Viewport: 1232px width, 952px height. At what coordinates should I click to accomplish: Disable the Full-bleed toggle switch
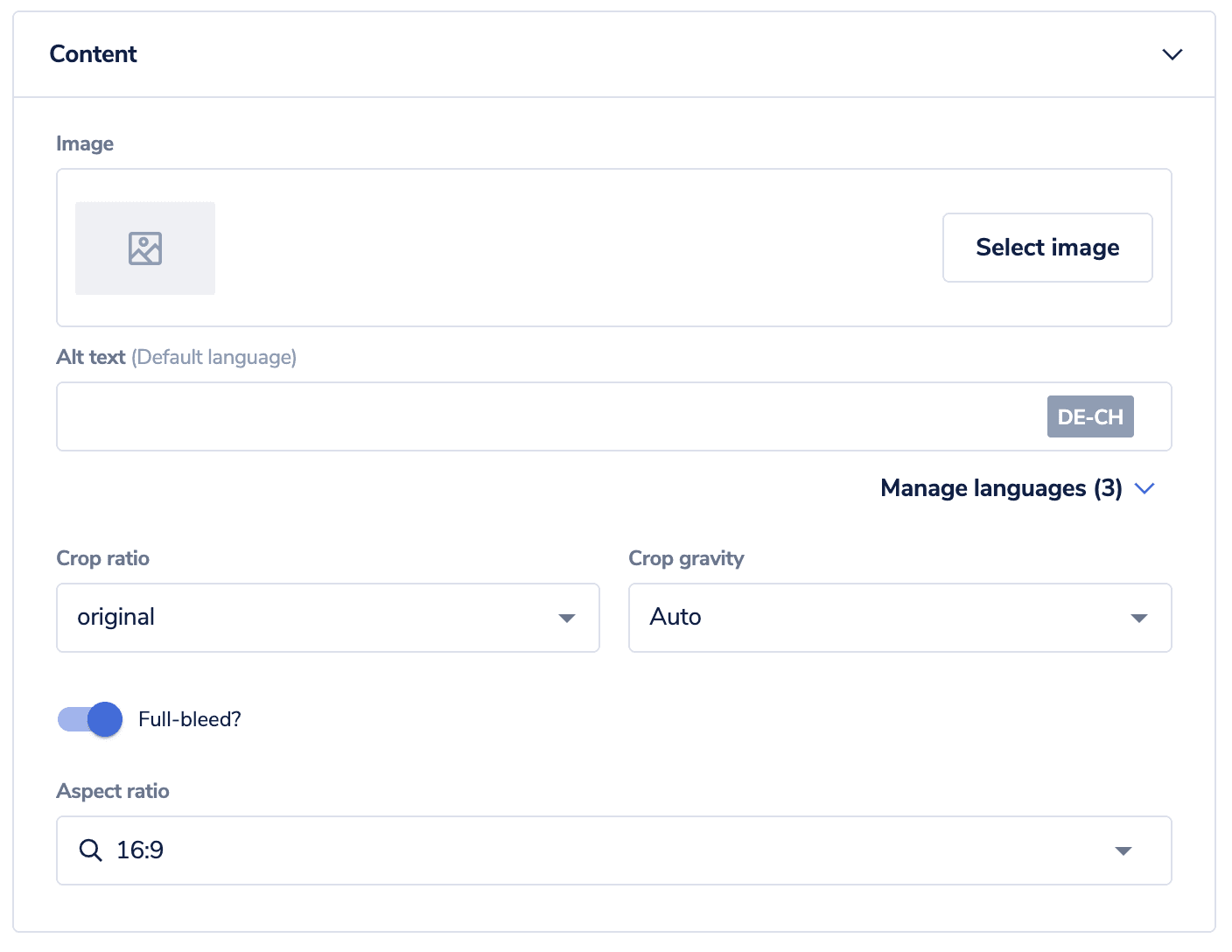tap(90, 719)
